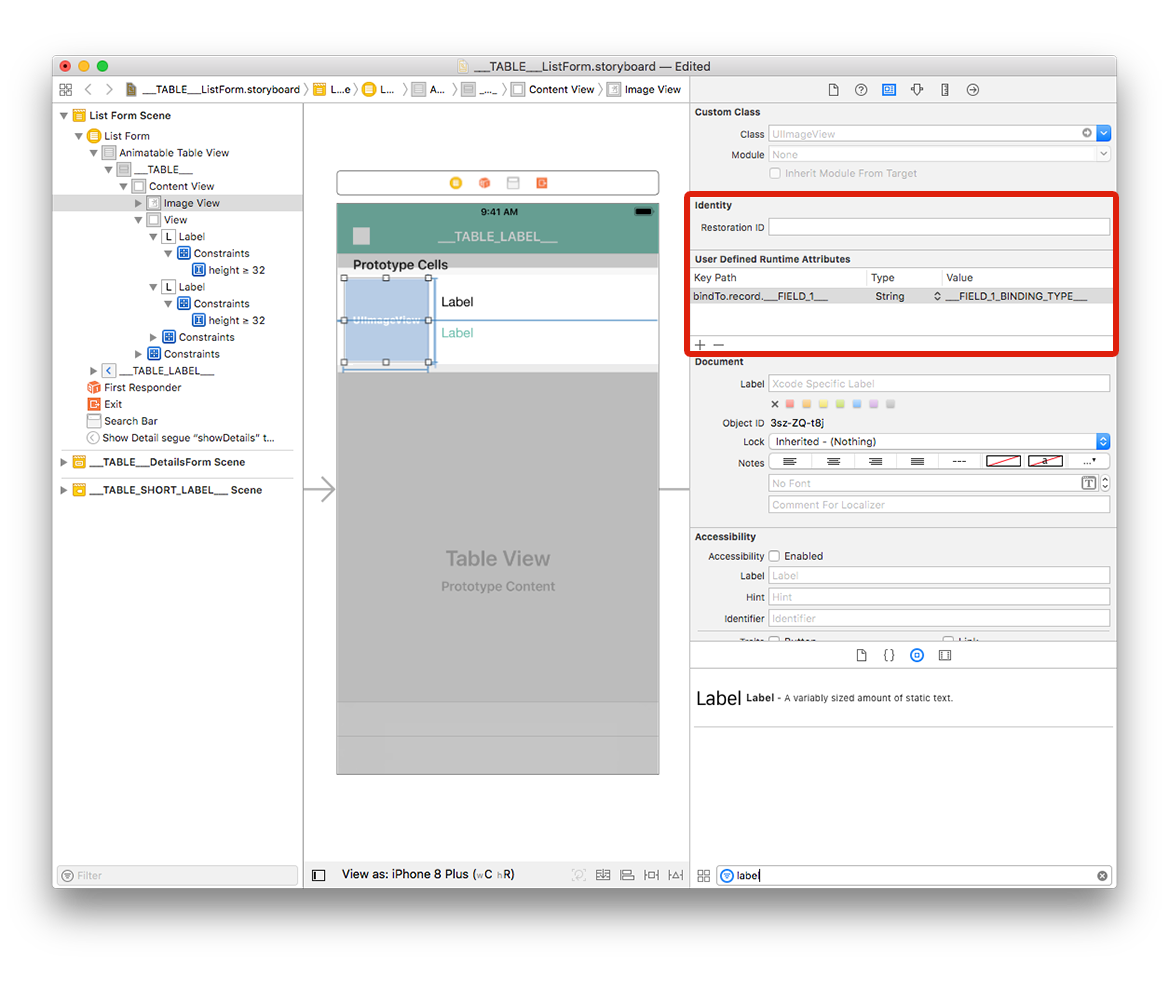Screen dimensions: 1169x990
Task: Open the Connections inspector arrow icon
Action: coord(972,89)
